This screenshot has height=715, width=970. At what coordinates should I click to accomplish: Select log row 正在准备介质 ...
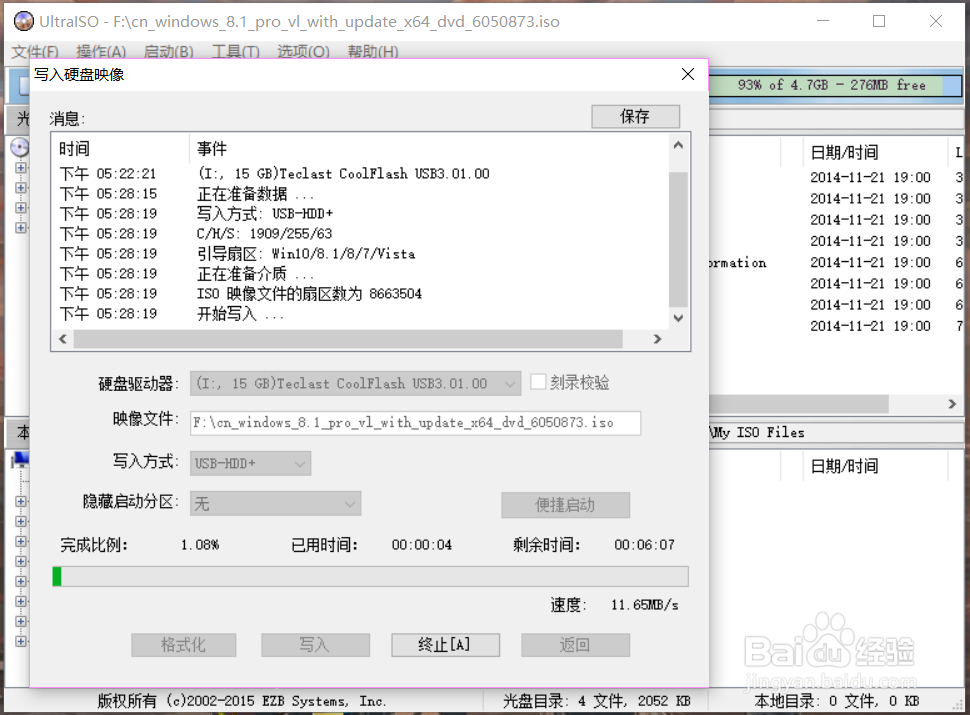(362, 273)
